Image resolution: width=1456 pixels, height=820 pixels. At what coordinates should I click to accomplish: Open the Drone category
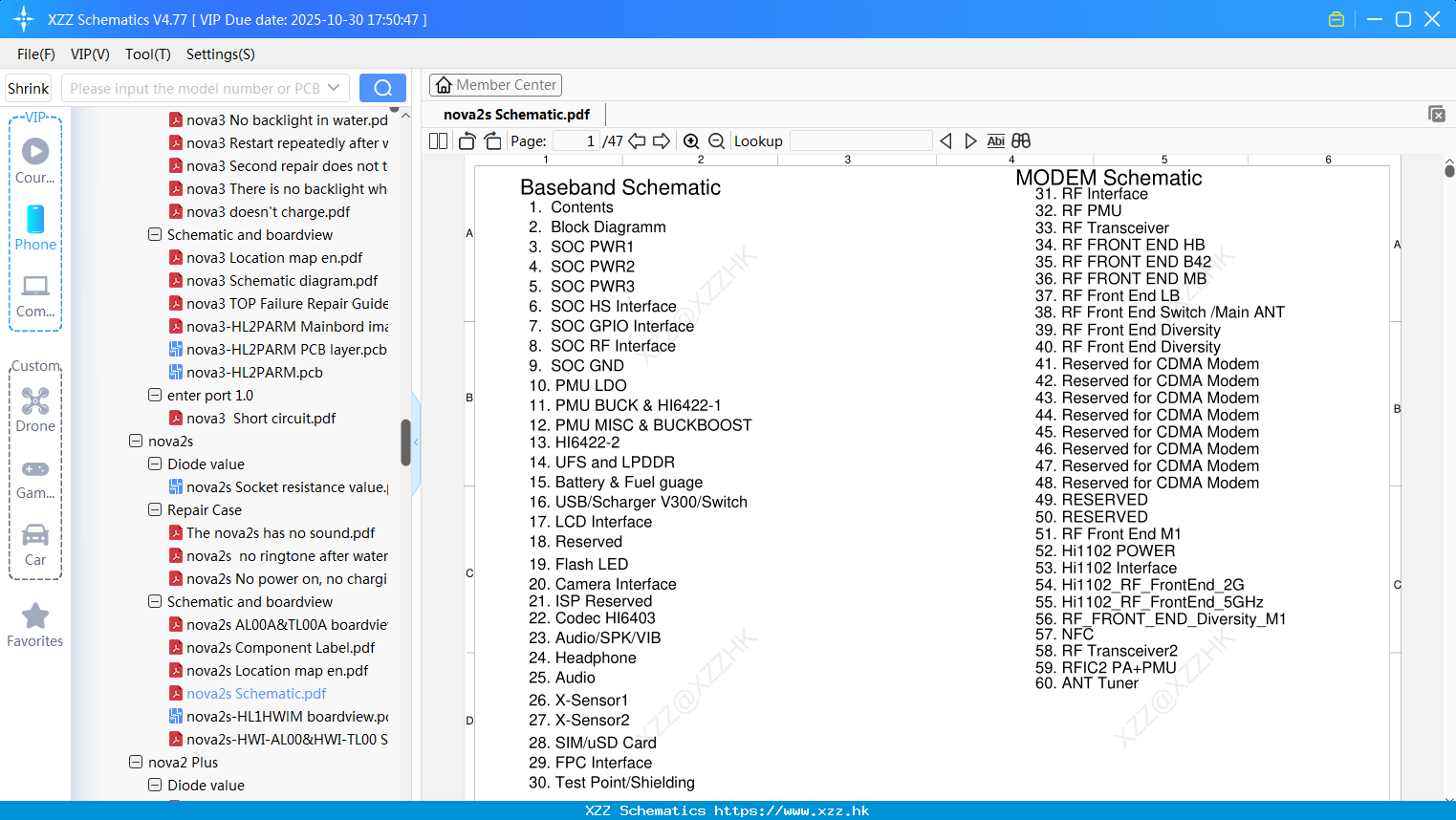point(35,400)
